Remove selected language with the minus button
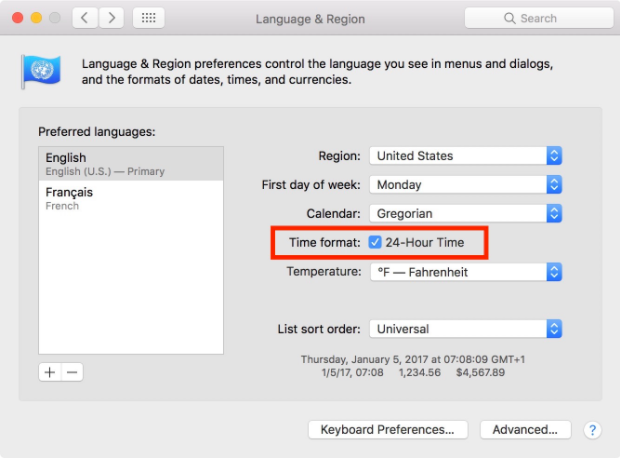The image size is (620, 459). pyautogui.click(x=72, y=372)
